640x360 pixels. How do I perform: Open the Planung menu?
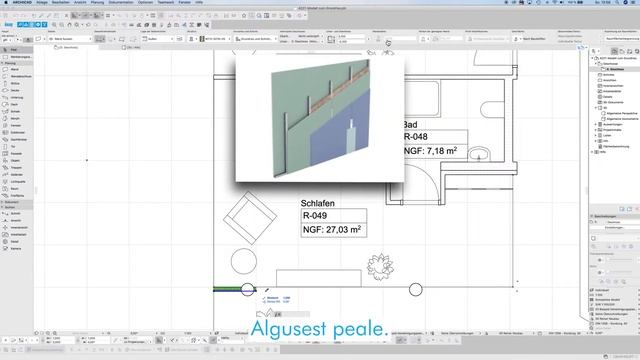click(97, 2)
